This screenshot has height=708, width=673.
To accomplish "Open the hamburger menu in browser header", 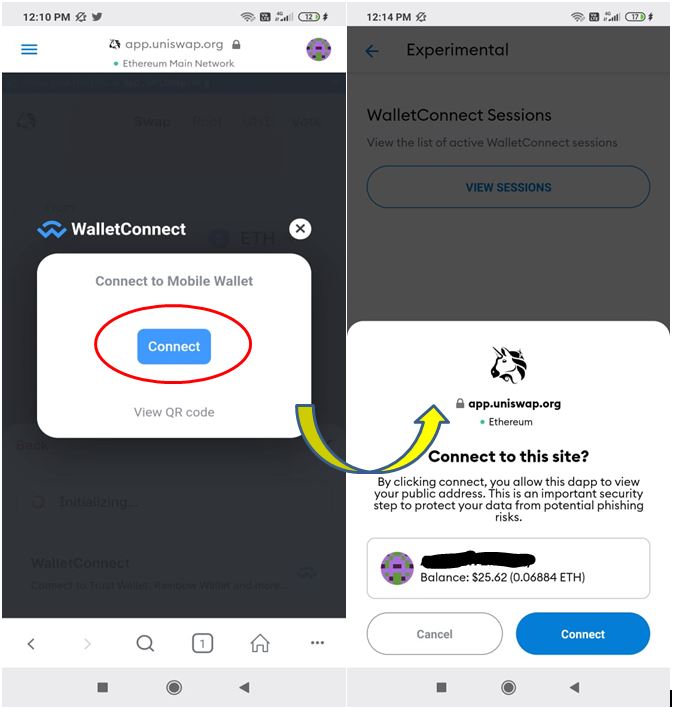I will coord(29,49).
